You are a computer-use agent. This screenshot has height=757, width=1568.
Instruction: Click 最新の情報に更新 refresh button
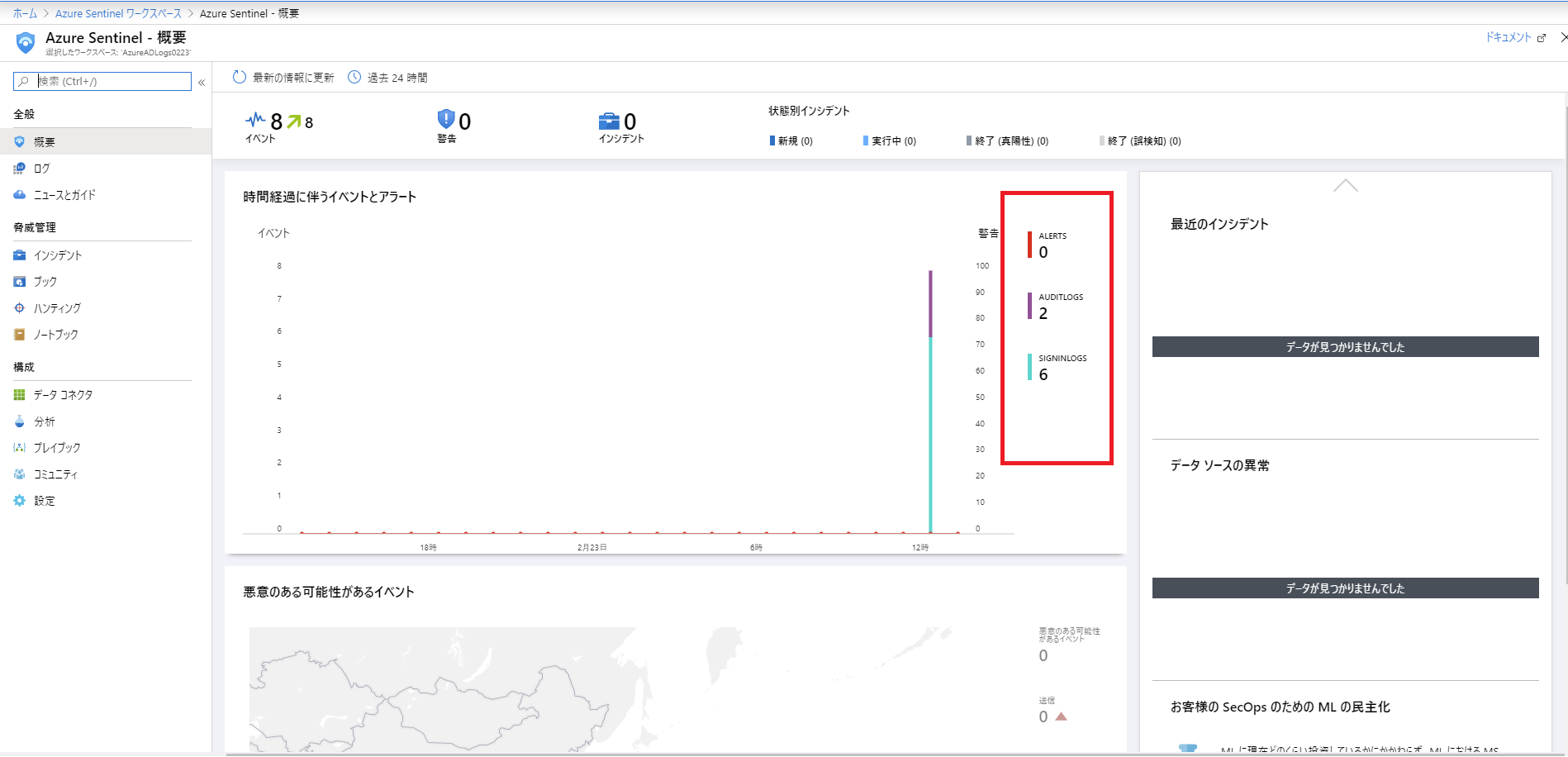click(283, 77)
